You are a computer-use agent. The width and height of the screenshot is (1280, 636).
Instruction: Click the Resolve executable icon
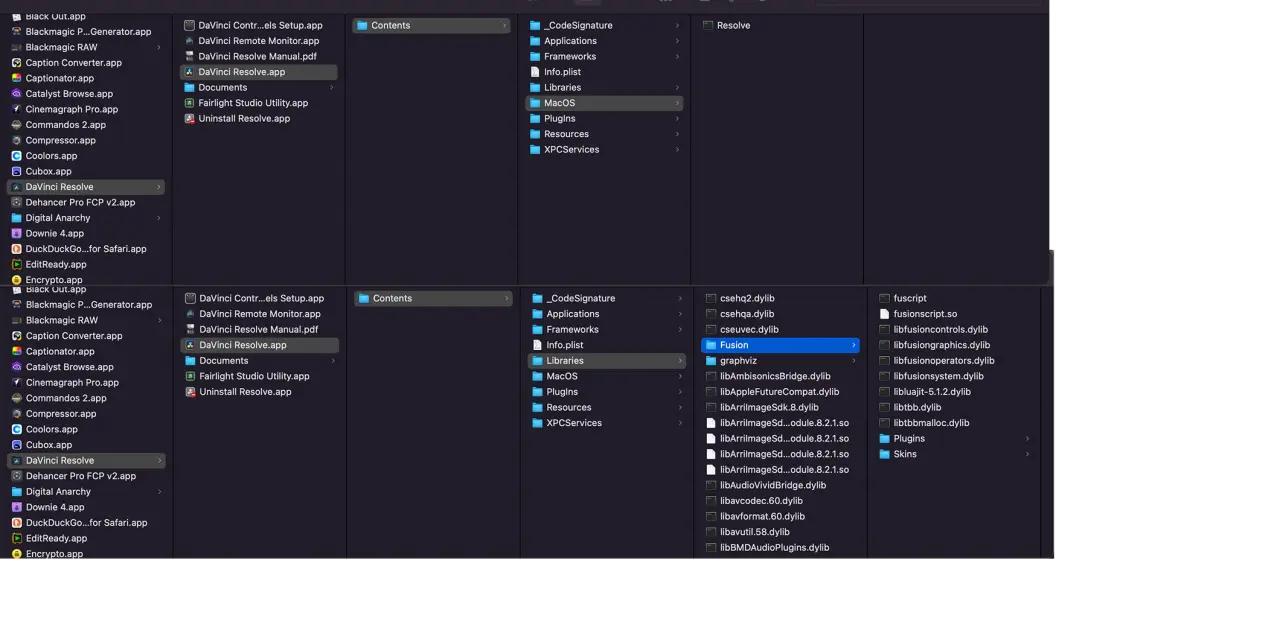coord(708,25)
